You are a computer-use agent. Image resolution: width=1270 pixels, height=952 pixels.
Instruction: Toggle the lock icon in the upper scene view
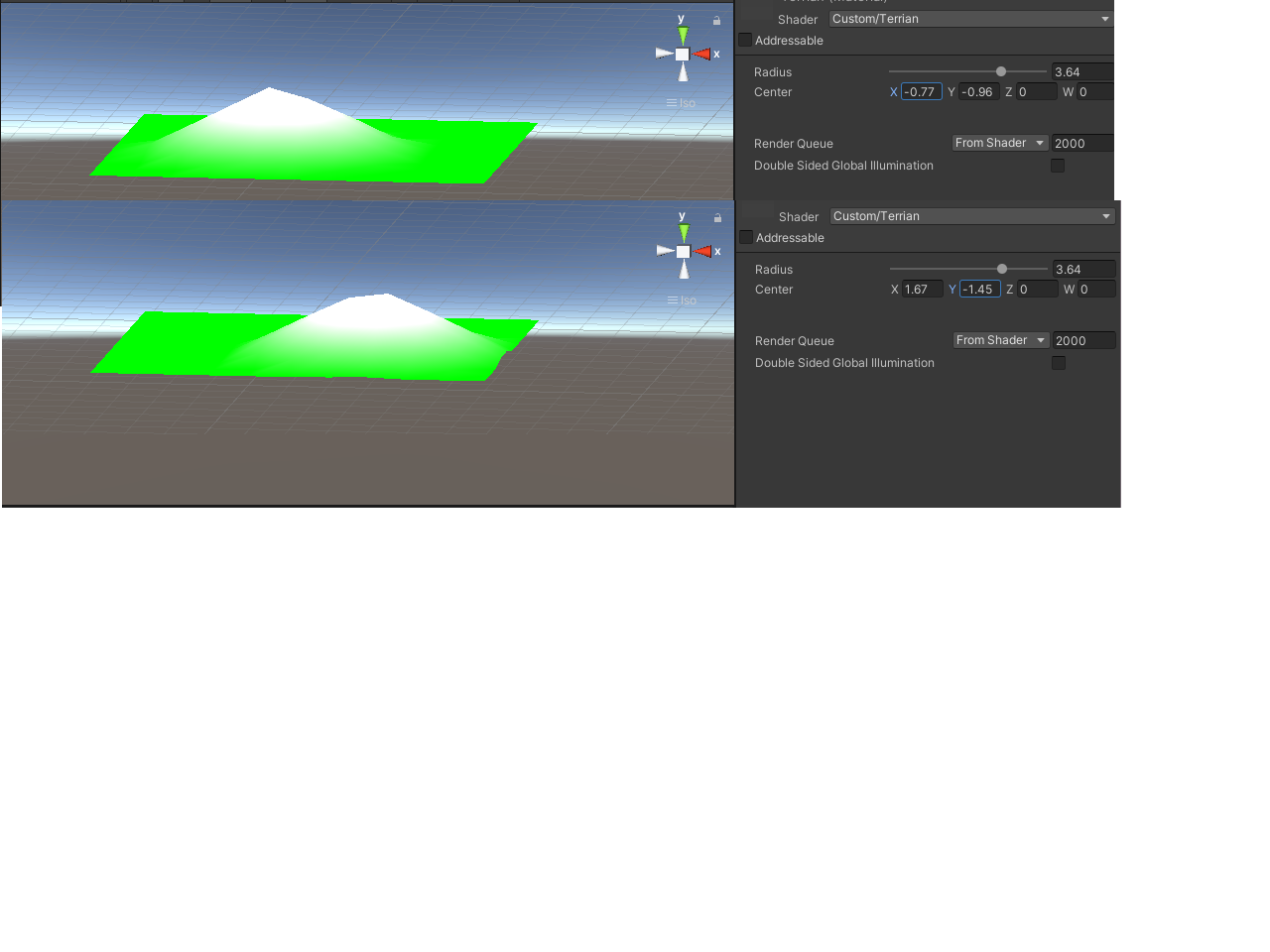point(716,21)
